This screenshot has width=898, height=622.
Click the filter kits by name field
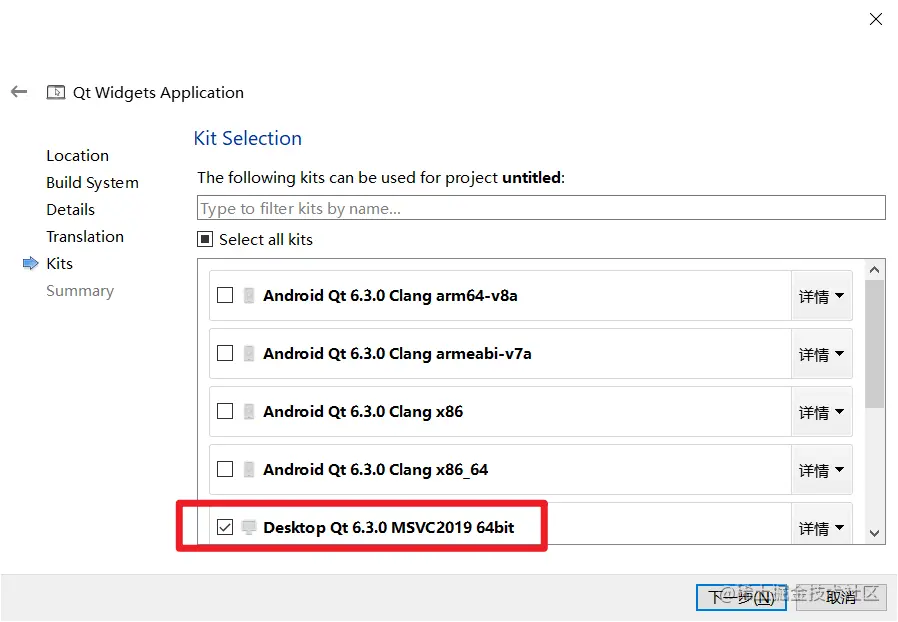point(540,208)
